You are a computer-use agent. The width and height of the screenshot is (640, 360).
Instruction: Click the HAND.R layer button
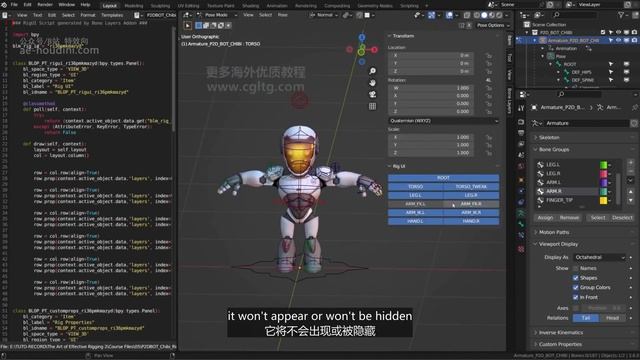point(471,221)
